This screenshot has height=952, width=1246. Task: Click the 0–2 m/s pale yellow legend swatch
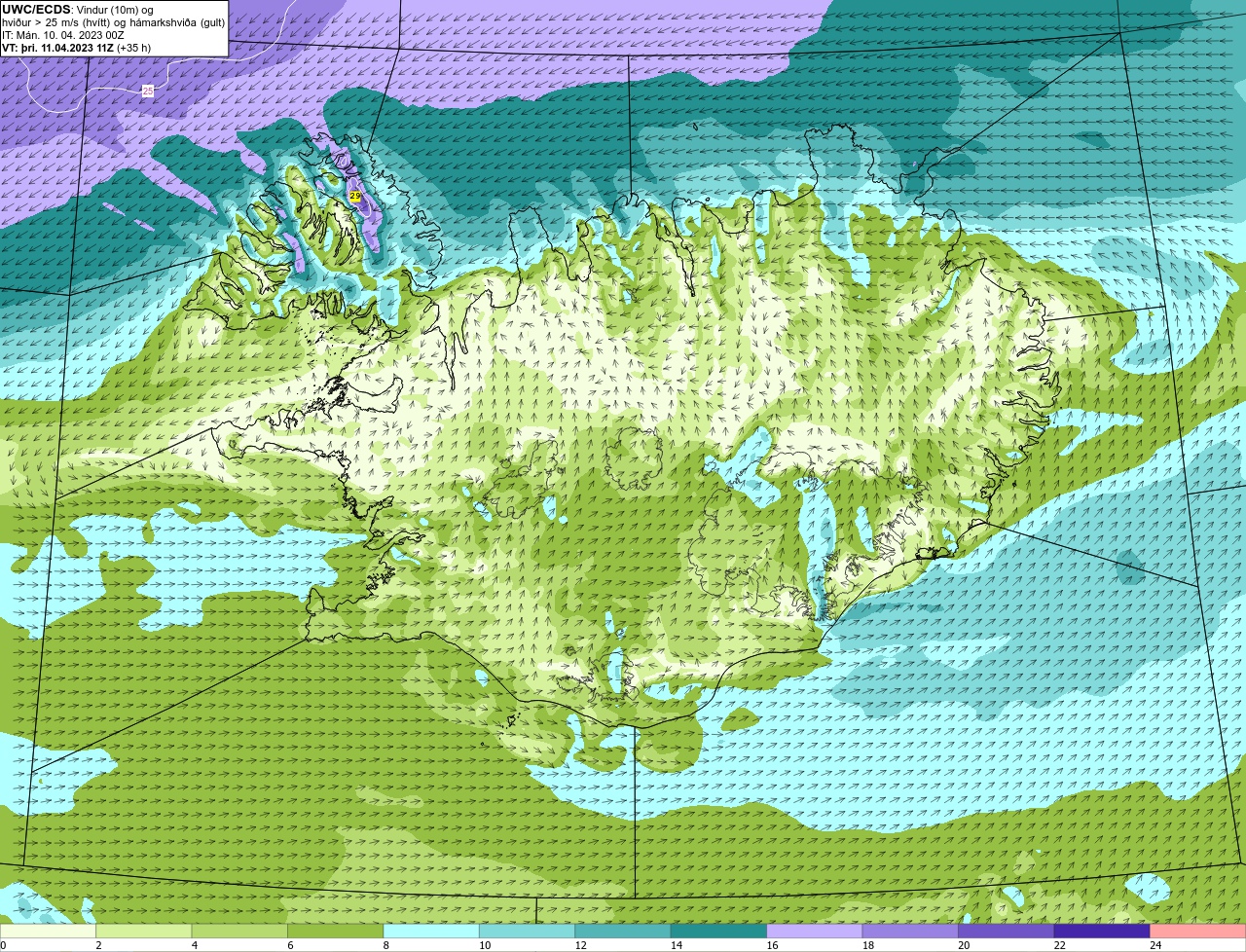(49, 932)
